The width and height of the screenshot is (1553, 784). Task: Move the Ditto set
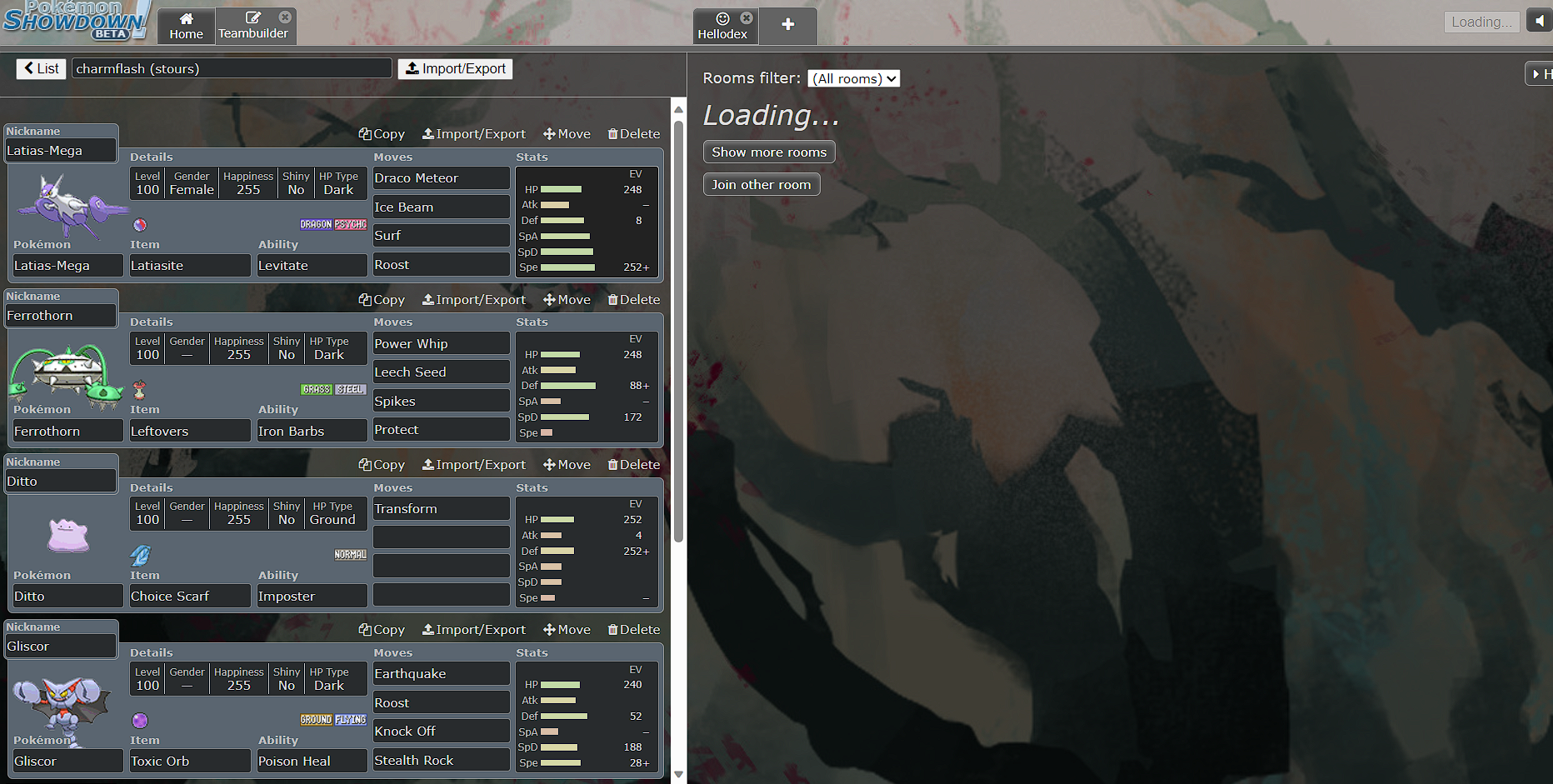coord(567,465)
